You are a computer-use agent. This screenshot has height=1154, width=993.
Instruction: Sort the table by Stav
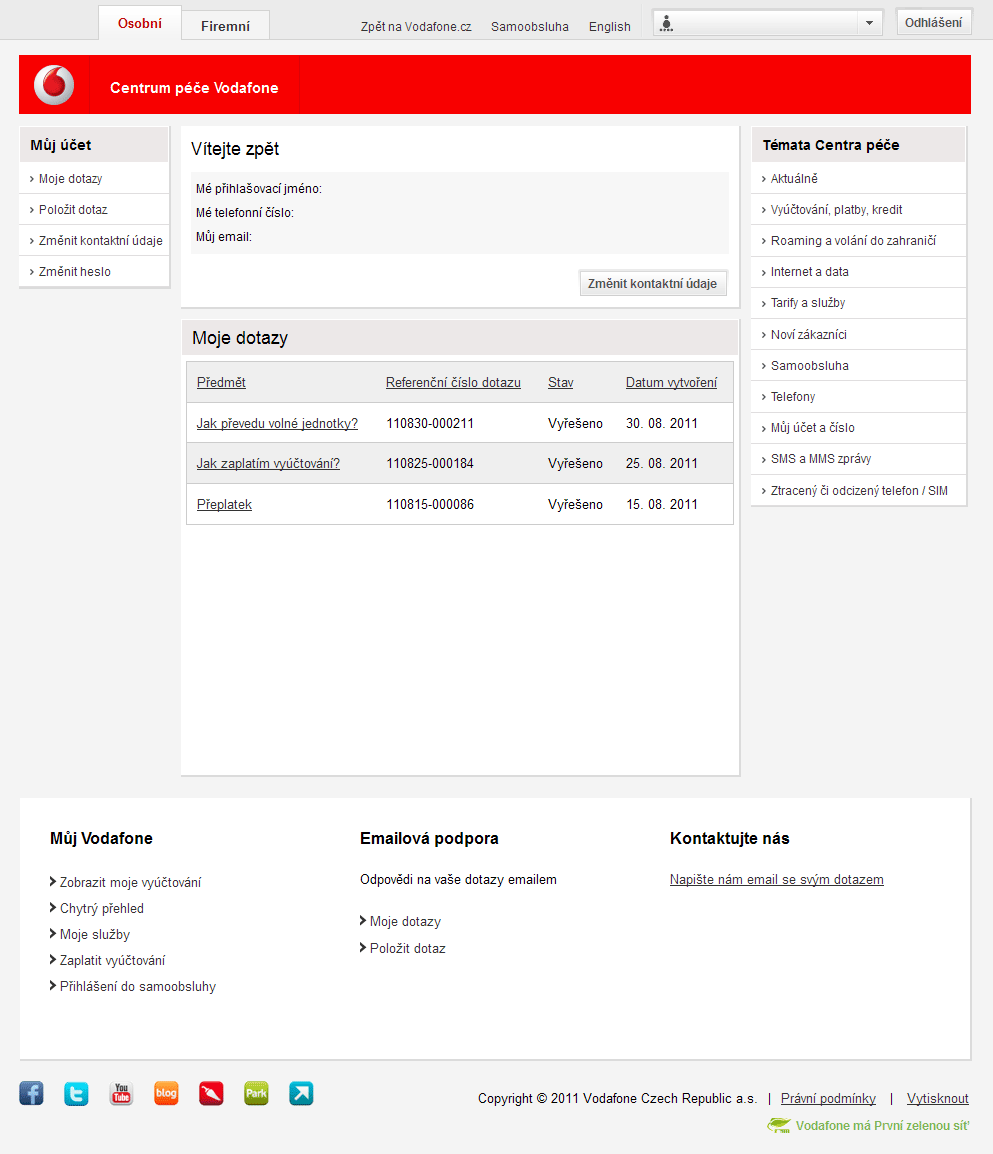[x=560, y=383]
